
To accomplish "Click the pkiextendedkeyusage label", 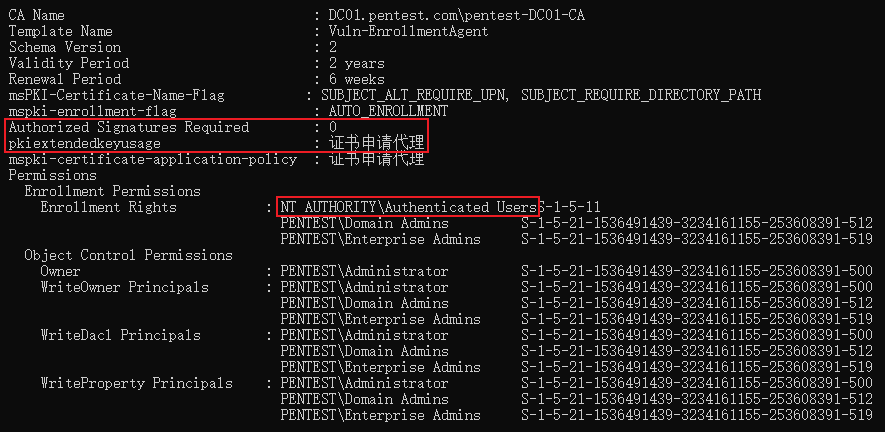I will (x=85, y=143).
